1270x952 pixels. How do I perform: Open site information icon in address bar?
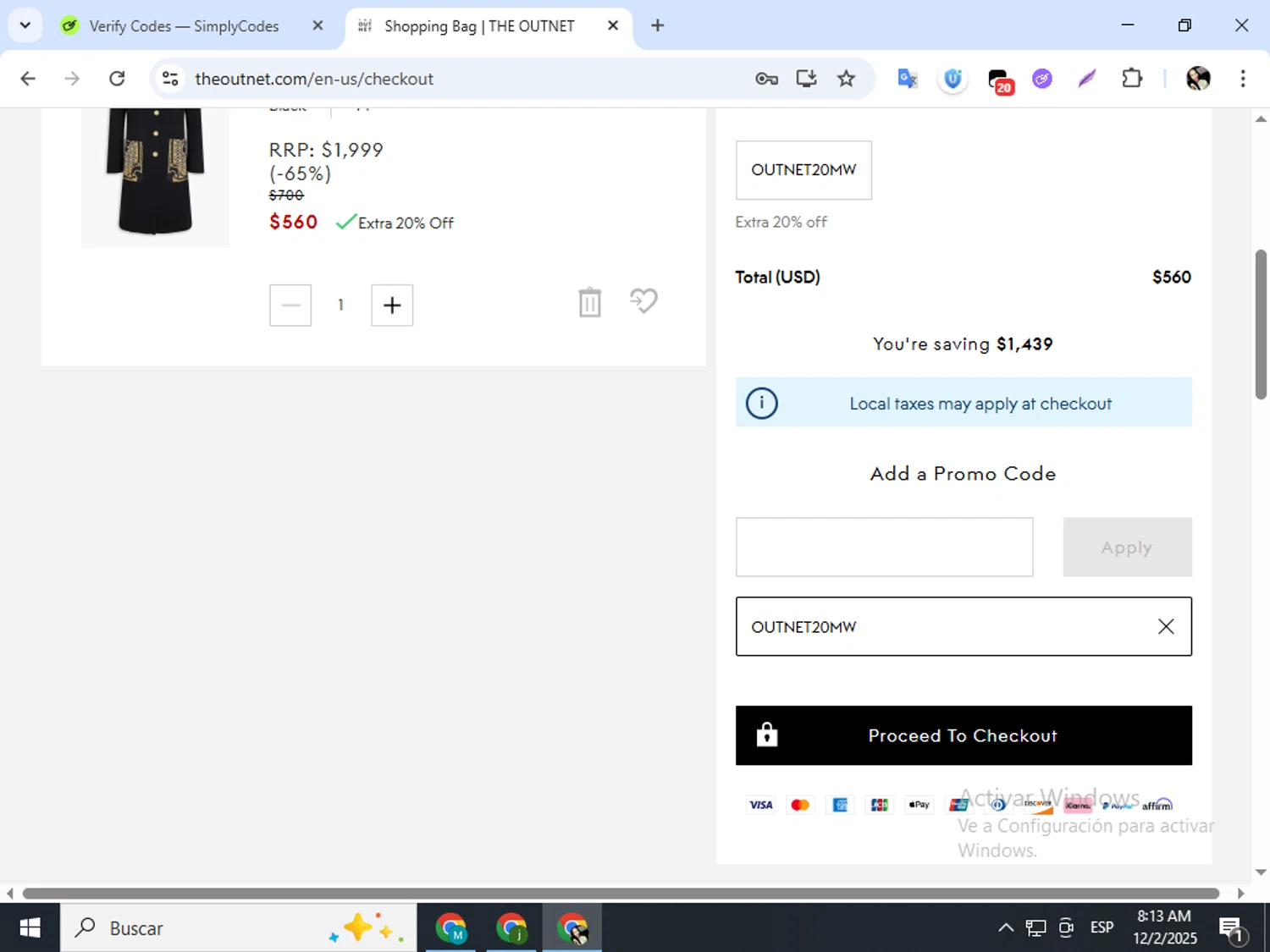tap(170, 79)
